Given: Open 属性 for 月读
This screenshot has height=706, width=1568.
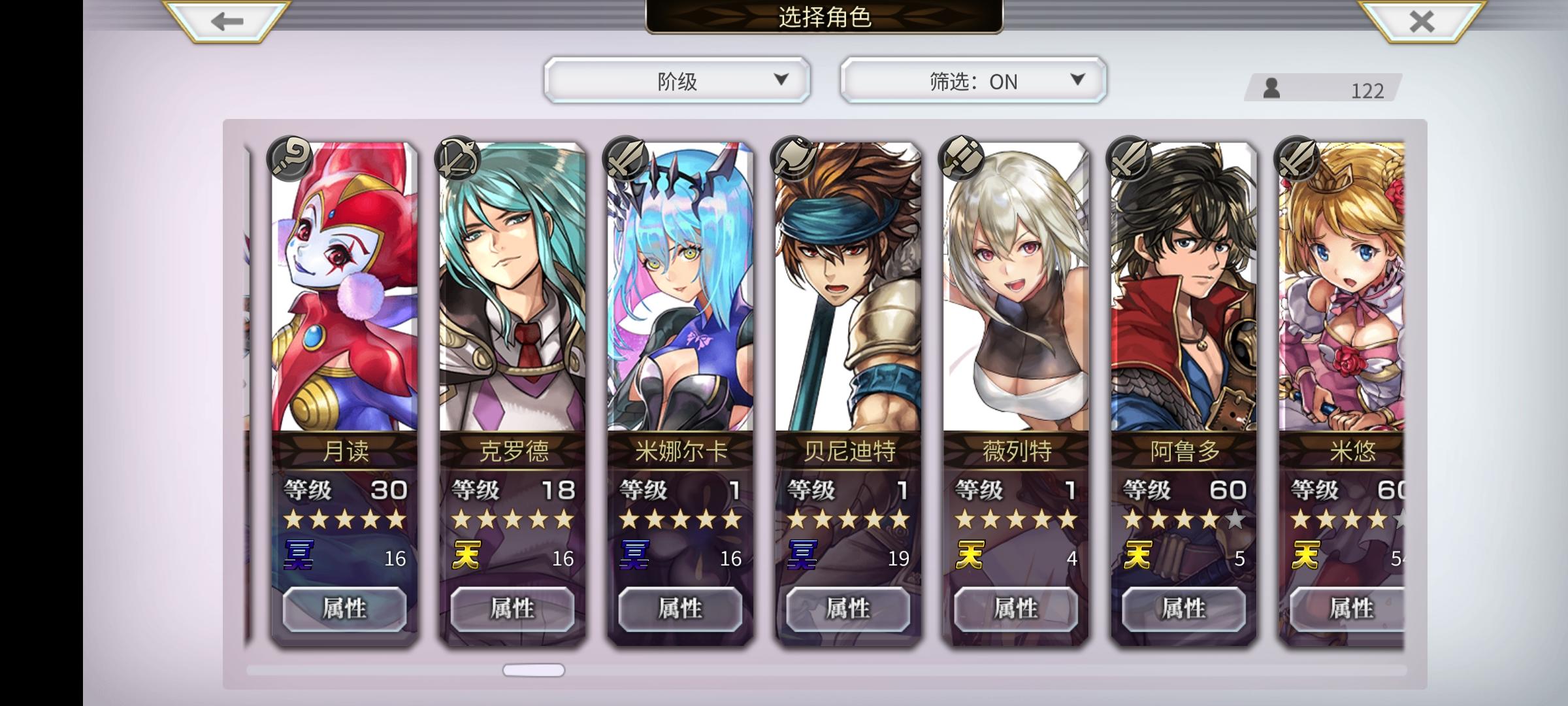Looking at the screenshot, I should 344,609.
